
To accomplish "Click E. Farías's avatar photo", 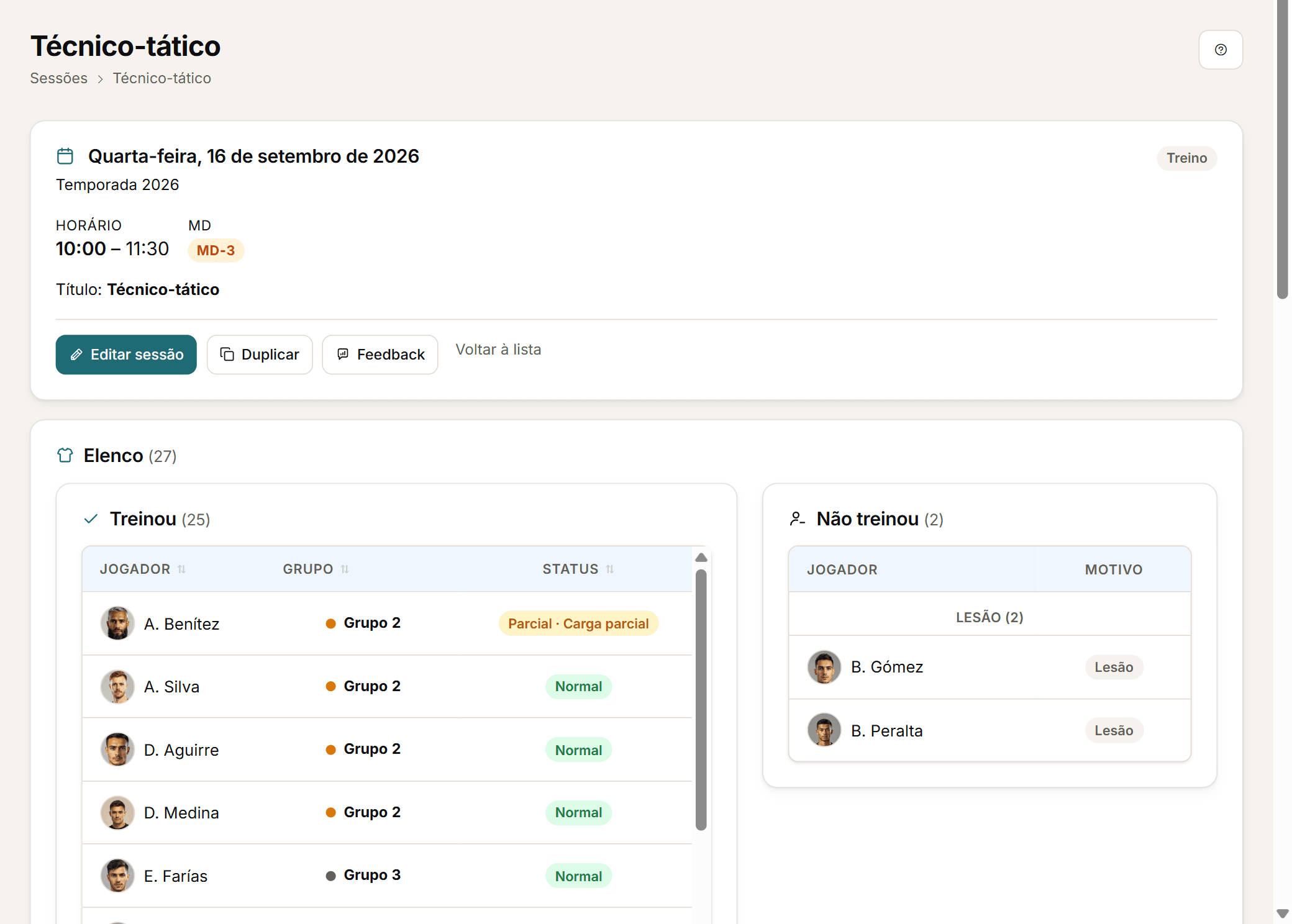I will 117,876.
